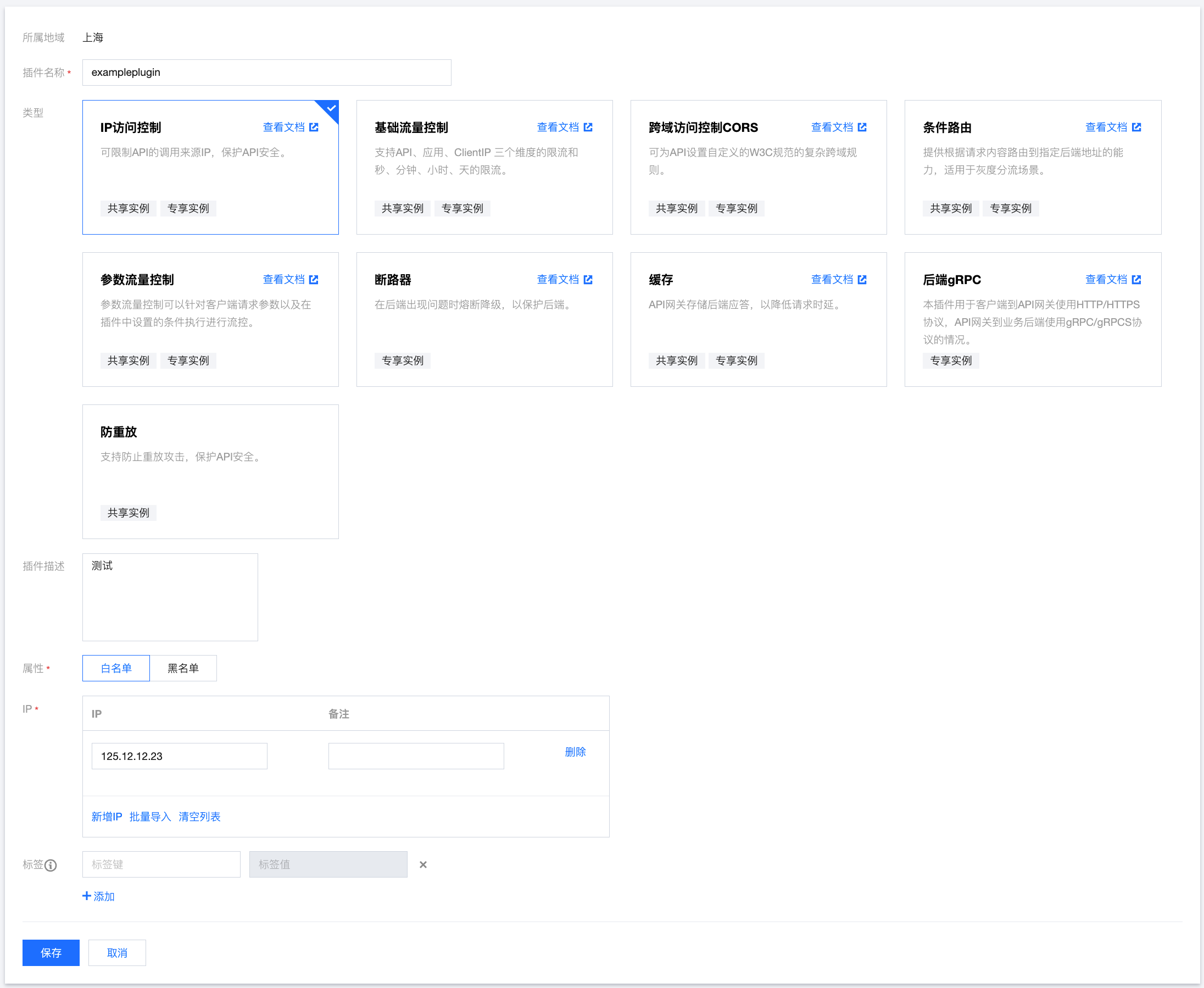Choose the 基础流量控制 plugin type card
Viewport: 1204px width, 988px height.
click(484, 167)
